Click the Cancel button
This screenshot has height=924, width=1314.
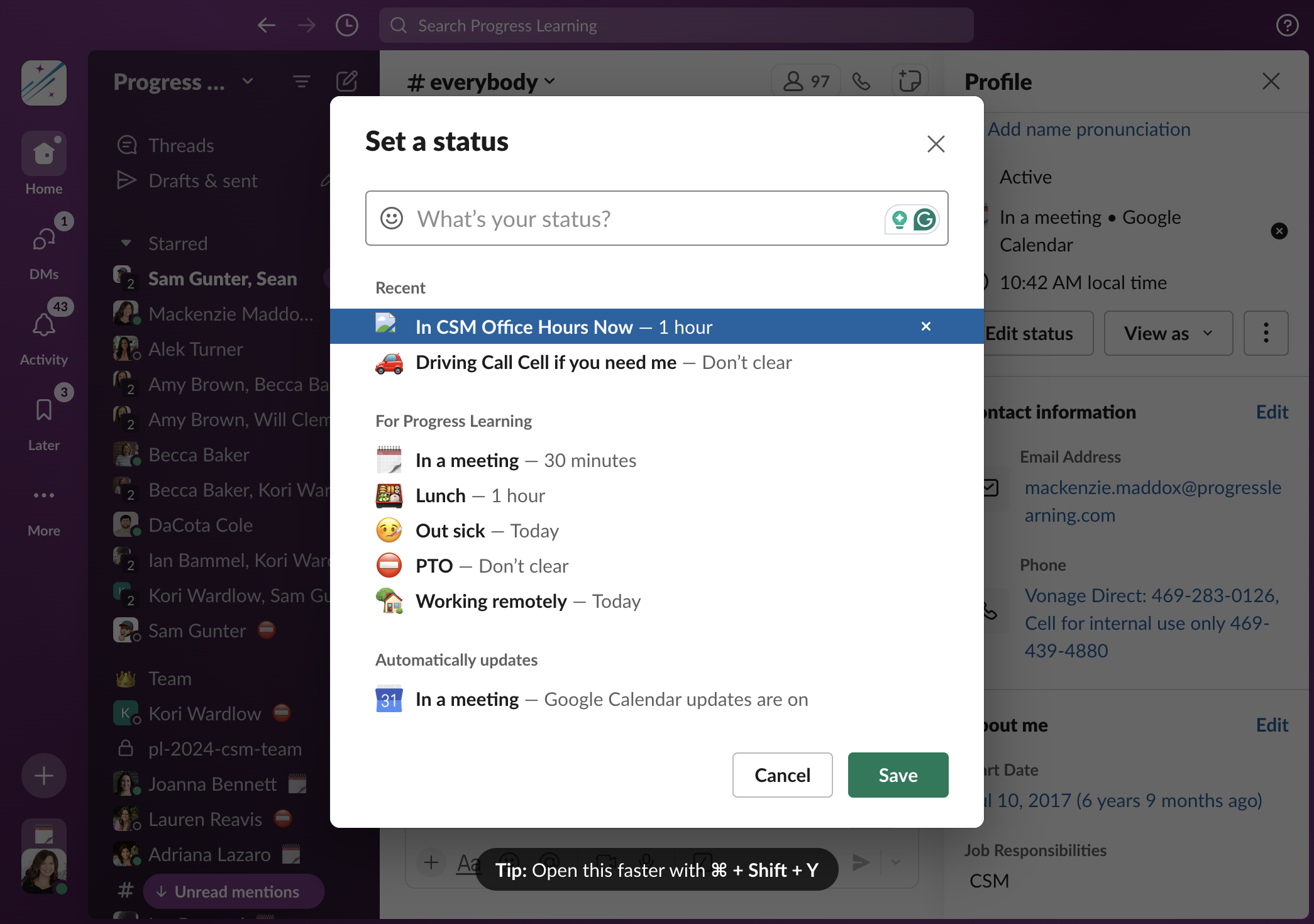pos(782,775)
